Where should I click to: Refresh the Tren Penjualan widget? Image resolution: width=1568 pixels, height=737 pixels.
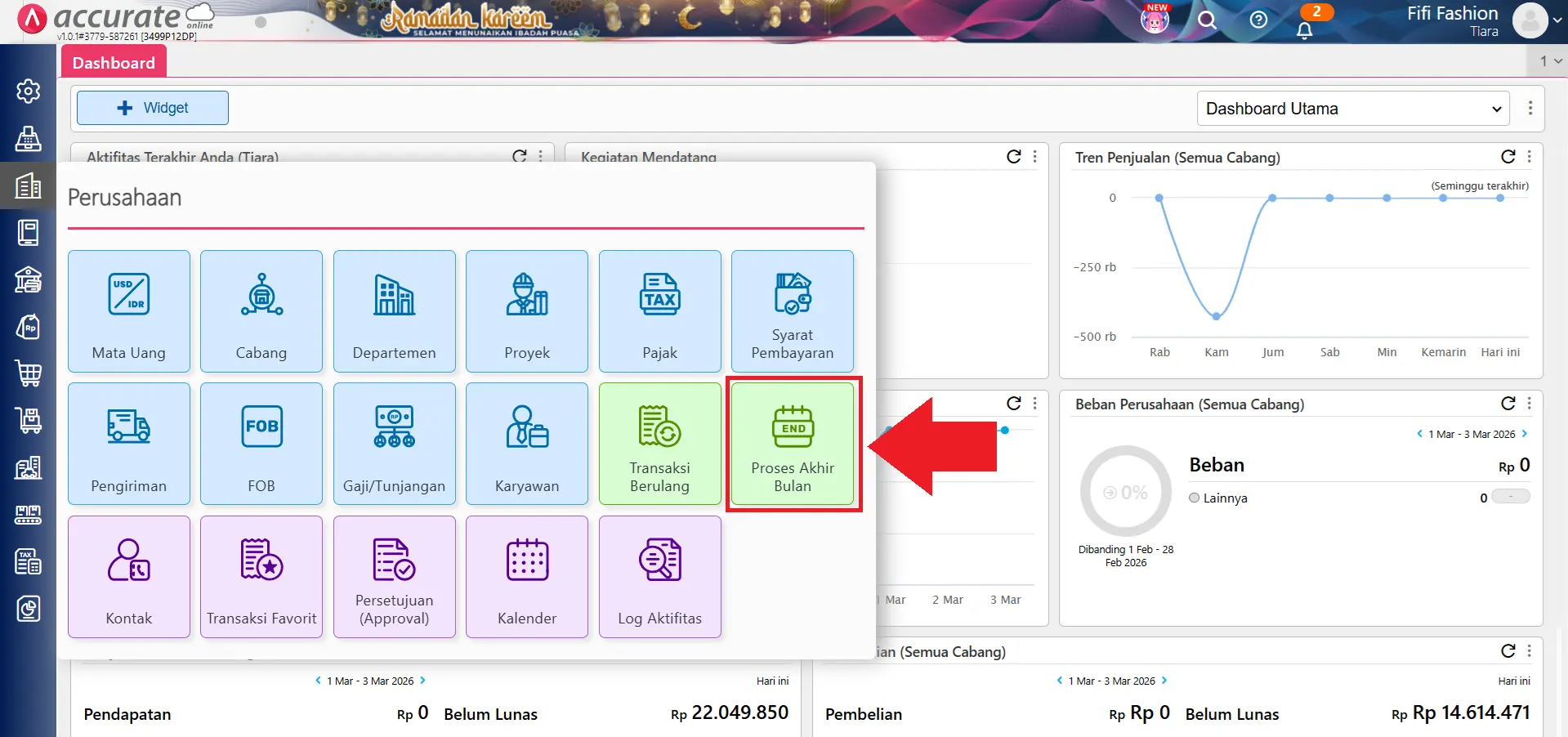click(x=1508, y=157)
